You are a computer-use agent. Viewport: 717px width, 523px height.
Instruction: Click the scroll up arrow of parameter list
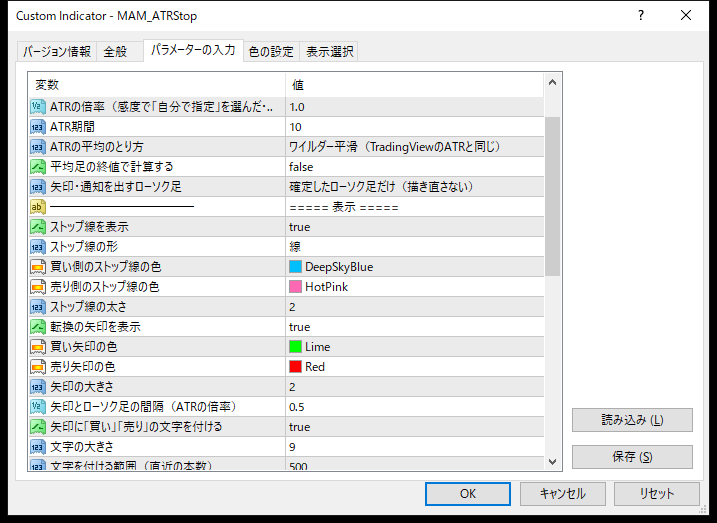pyautogui.click(x=552, y=83)
